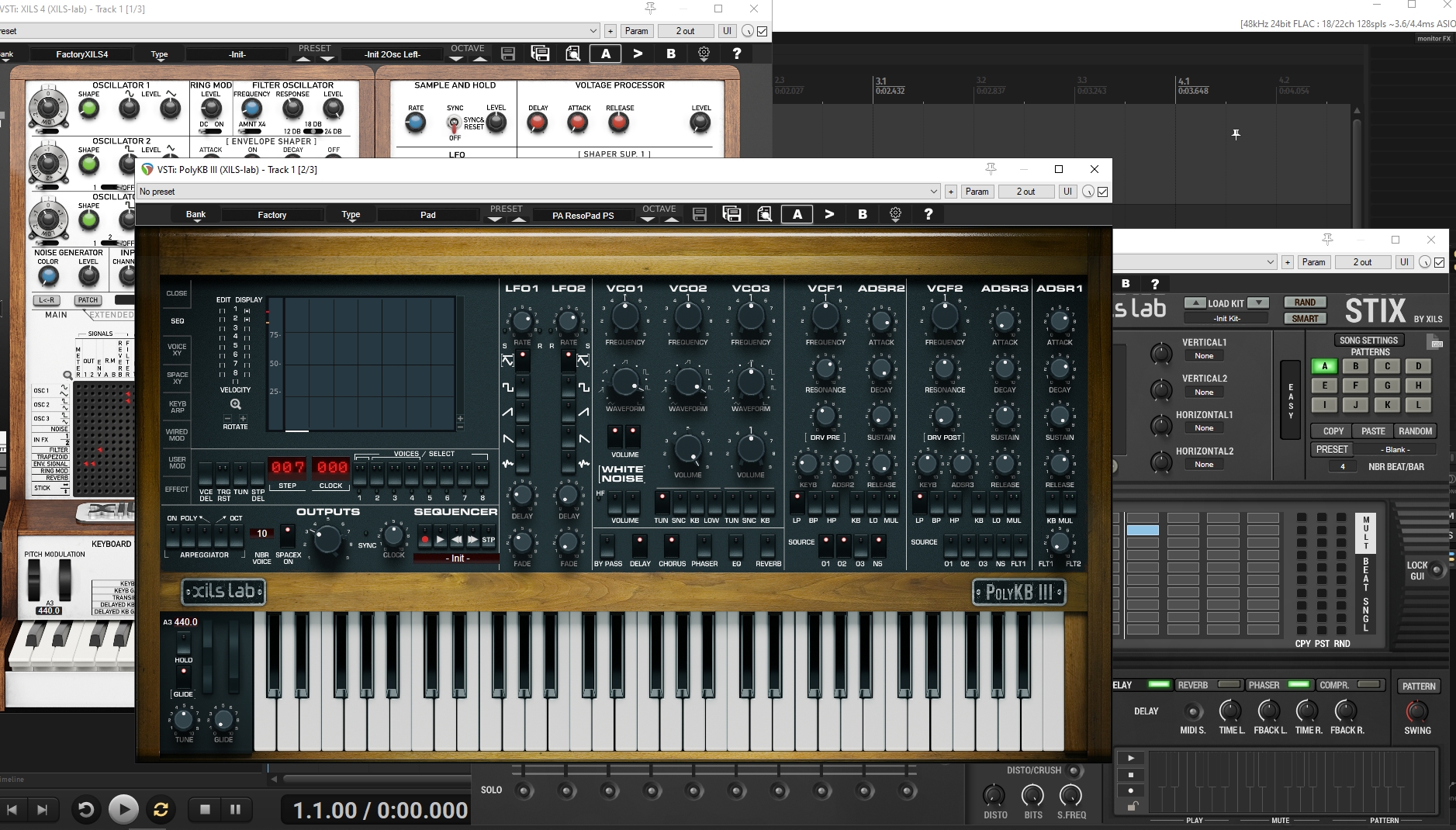The height and width of the screenshot is (830, 1456).
Task: Click the PolyKB pitch TUNE knob
Action: pyautogui.click(x=184, y=720)
